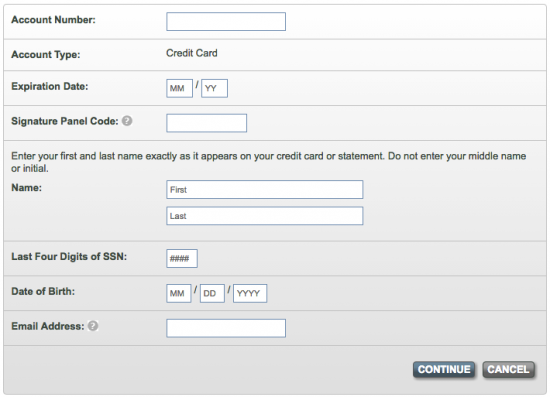The height and width of the screenshot is (397, 550).
Task: Click the Date of Birth label
Action: [x=43, y=291]
